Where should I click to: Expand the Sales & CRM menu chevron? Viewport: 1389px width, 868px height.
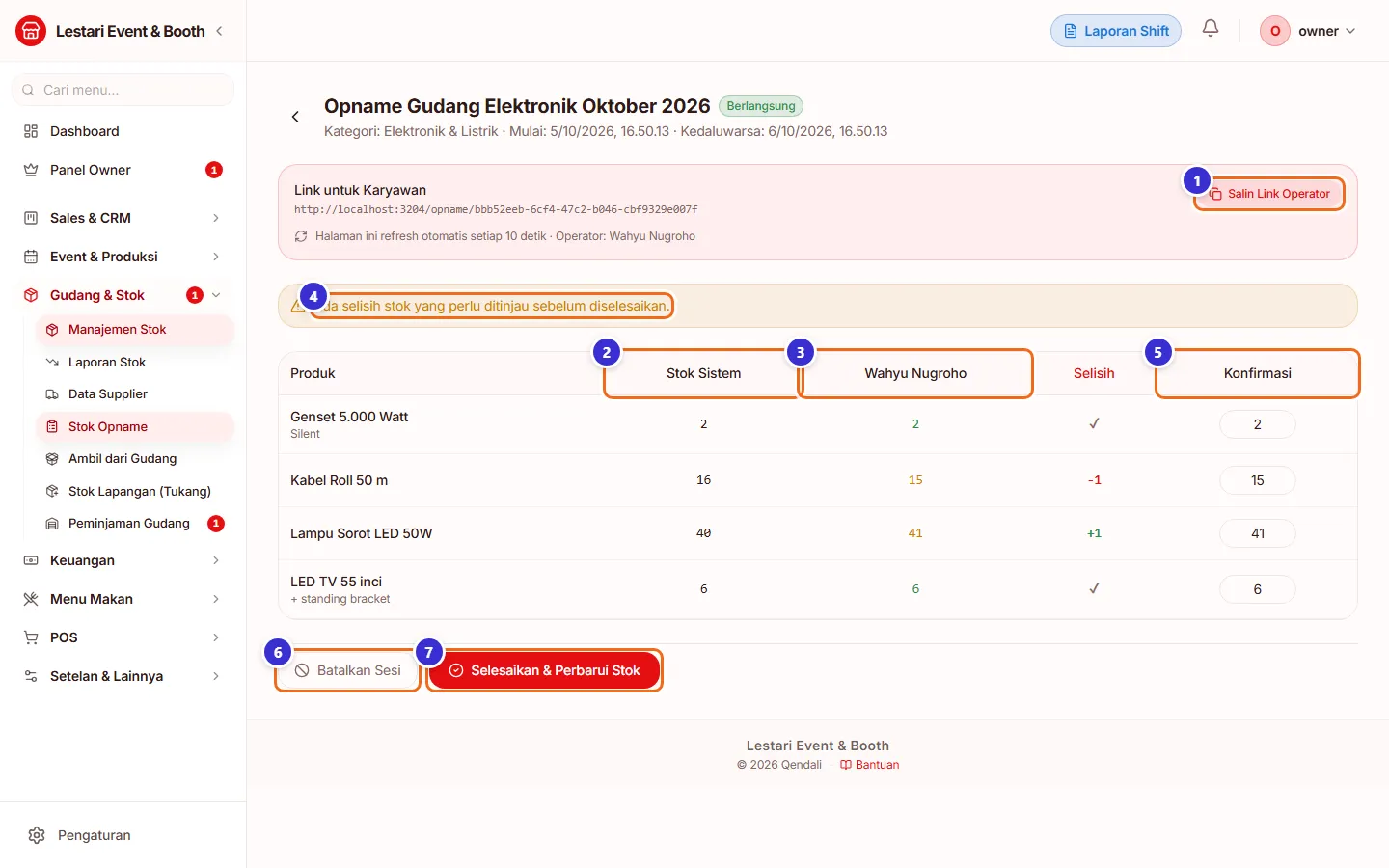point(216,218)
